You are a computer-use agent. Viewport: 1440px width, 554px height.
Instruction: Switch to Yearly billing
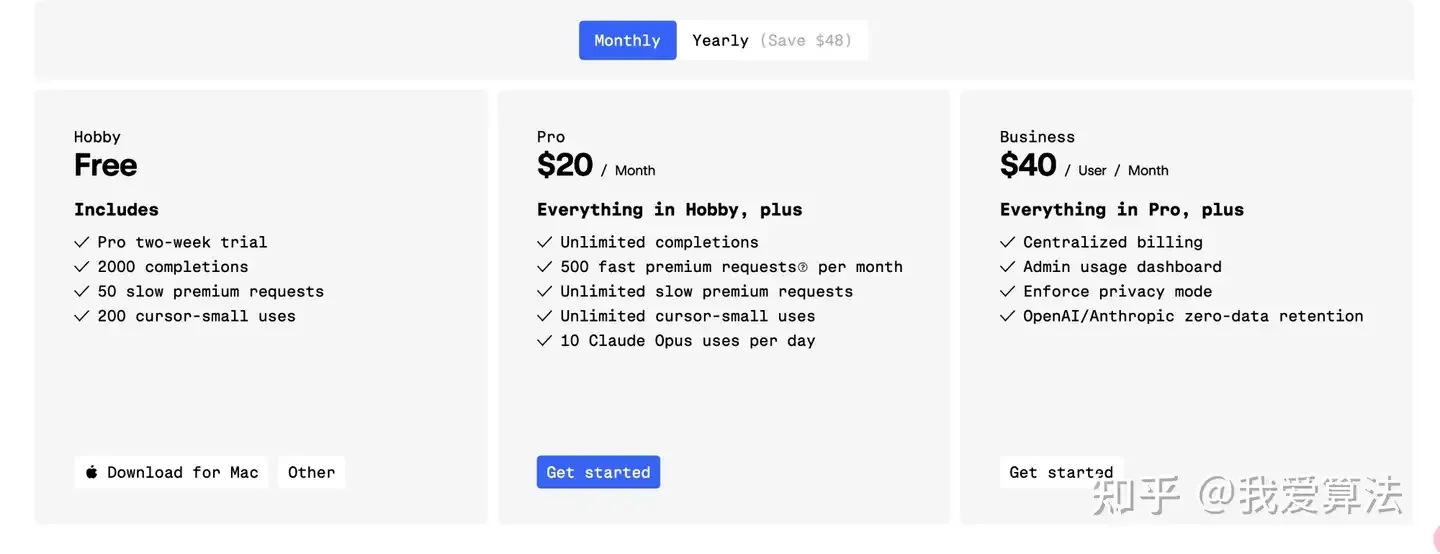720,40
